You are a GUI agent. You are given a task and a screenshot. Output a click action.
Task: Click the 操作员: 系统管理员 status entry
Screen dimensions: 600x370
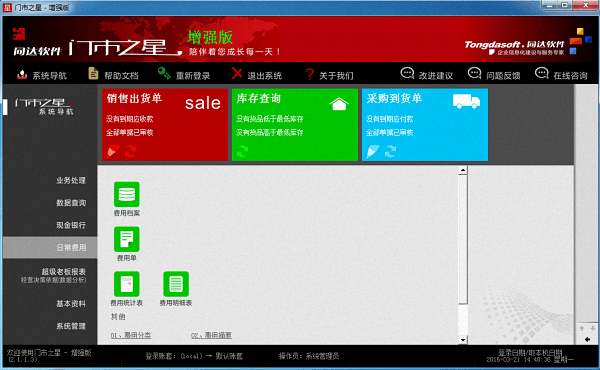tap(309, 356)
